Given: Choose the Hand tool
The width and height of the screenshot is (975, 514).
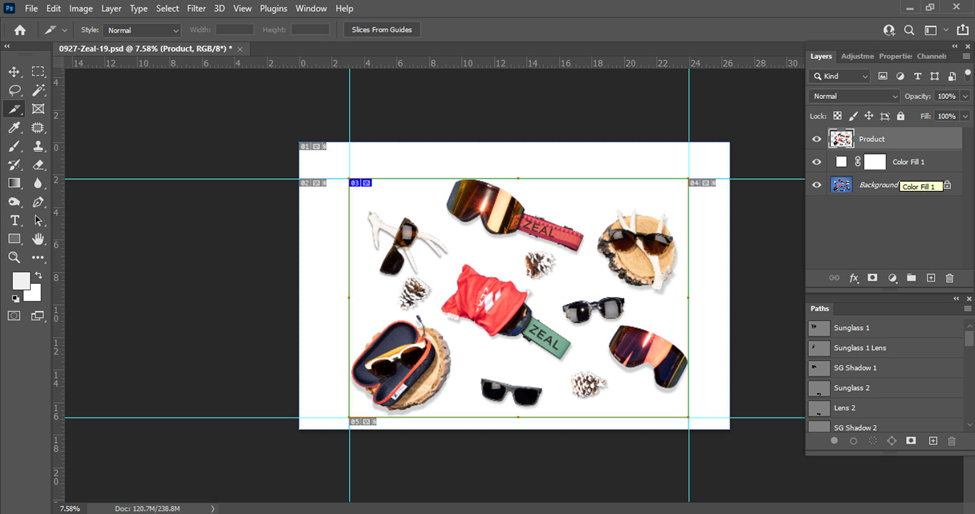Looking at the screenshot, I should pos(38,239).
